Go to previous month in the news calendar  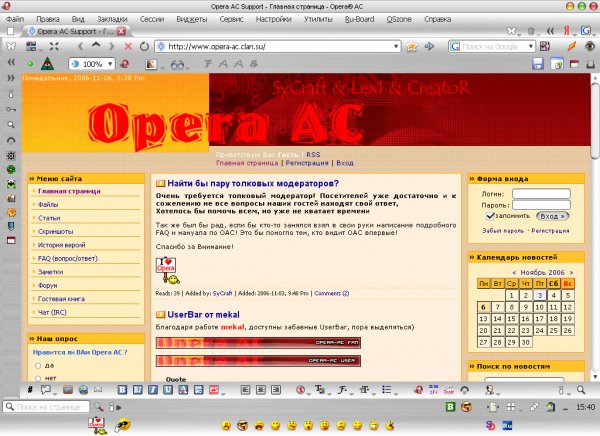click(x=514, y=273)
